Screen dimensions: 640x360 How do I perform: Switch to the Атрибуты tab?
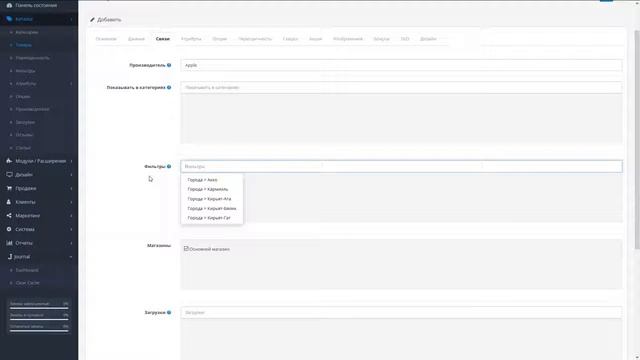coord(191,39)
